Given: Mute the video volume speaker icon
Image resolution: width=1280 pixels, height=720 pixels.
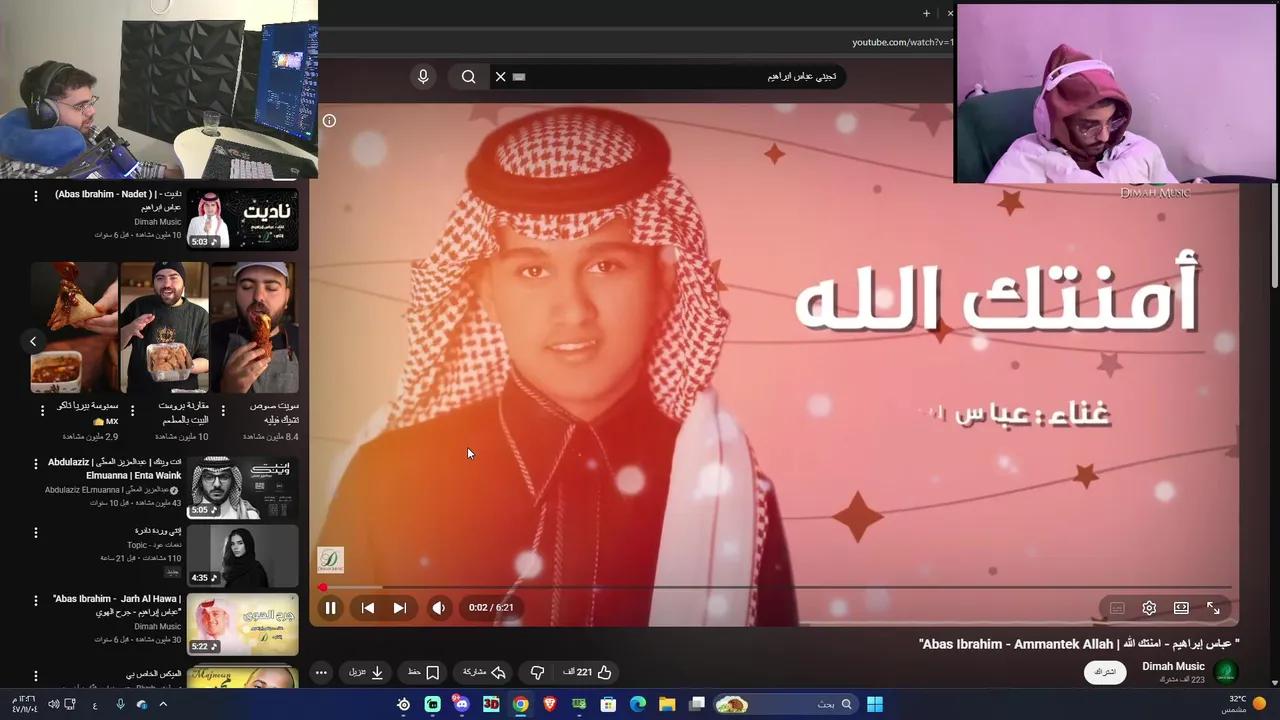Looking at the screenshot, I should [x=438, y=608].
